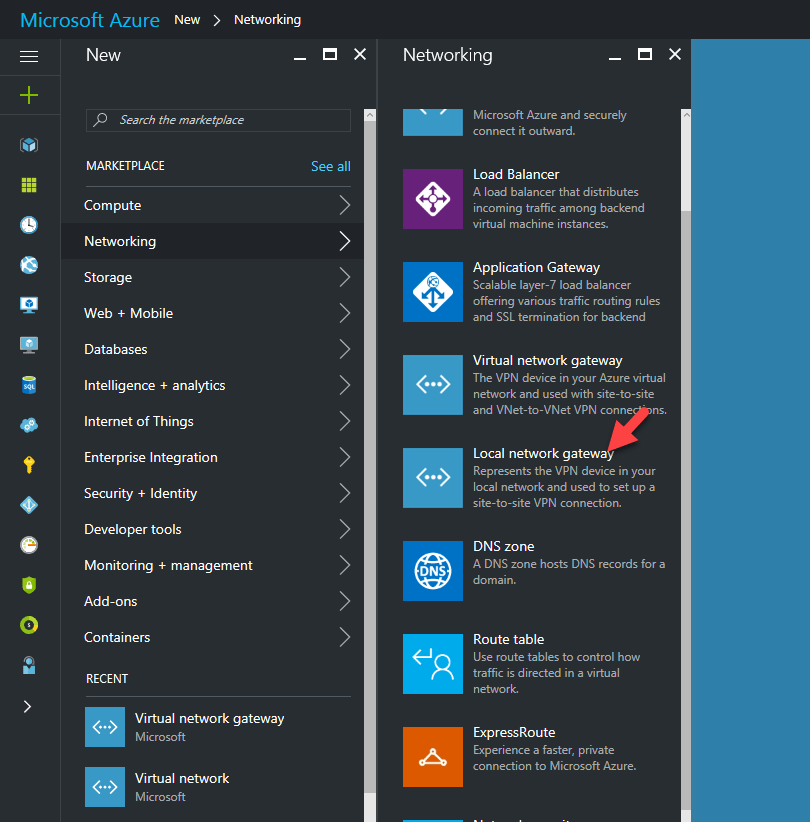Click the See all link
Screen dimensions: 810x822
click(330, 166)
